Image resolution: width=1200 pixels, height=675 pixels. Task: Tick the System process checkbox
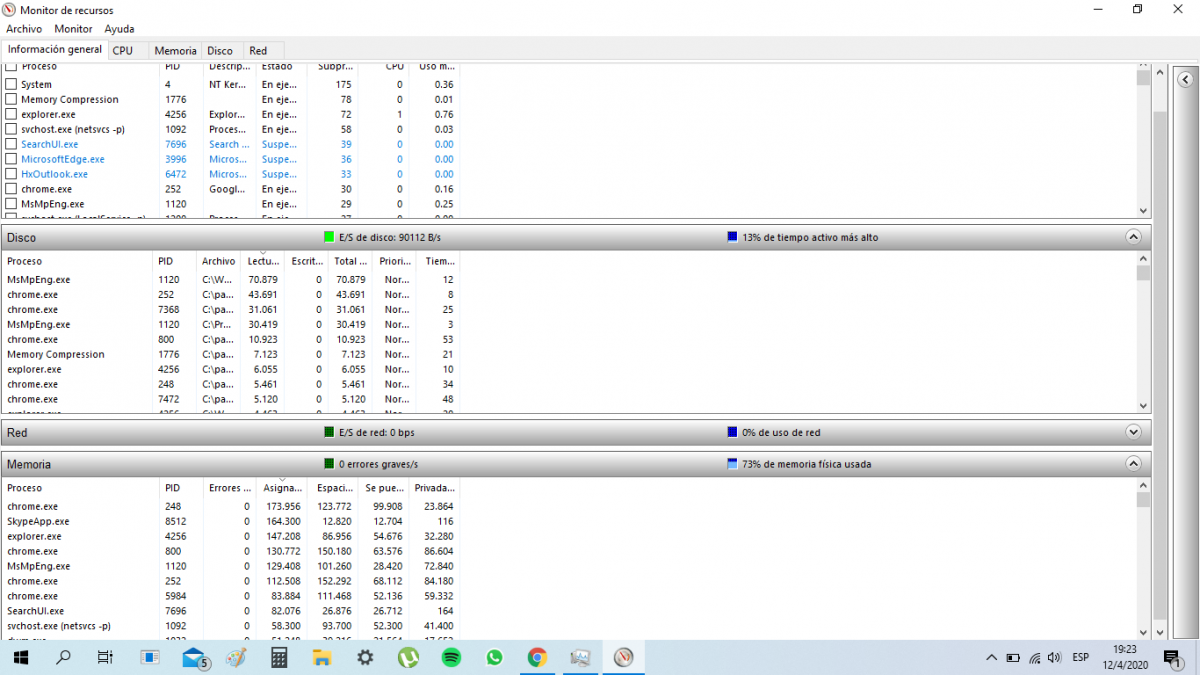coord(12,84)
